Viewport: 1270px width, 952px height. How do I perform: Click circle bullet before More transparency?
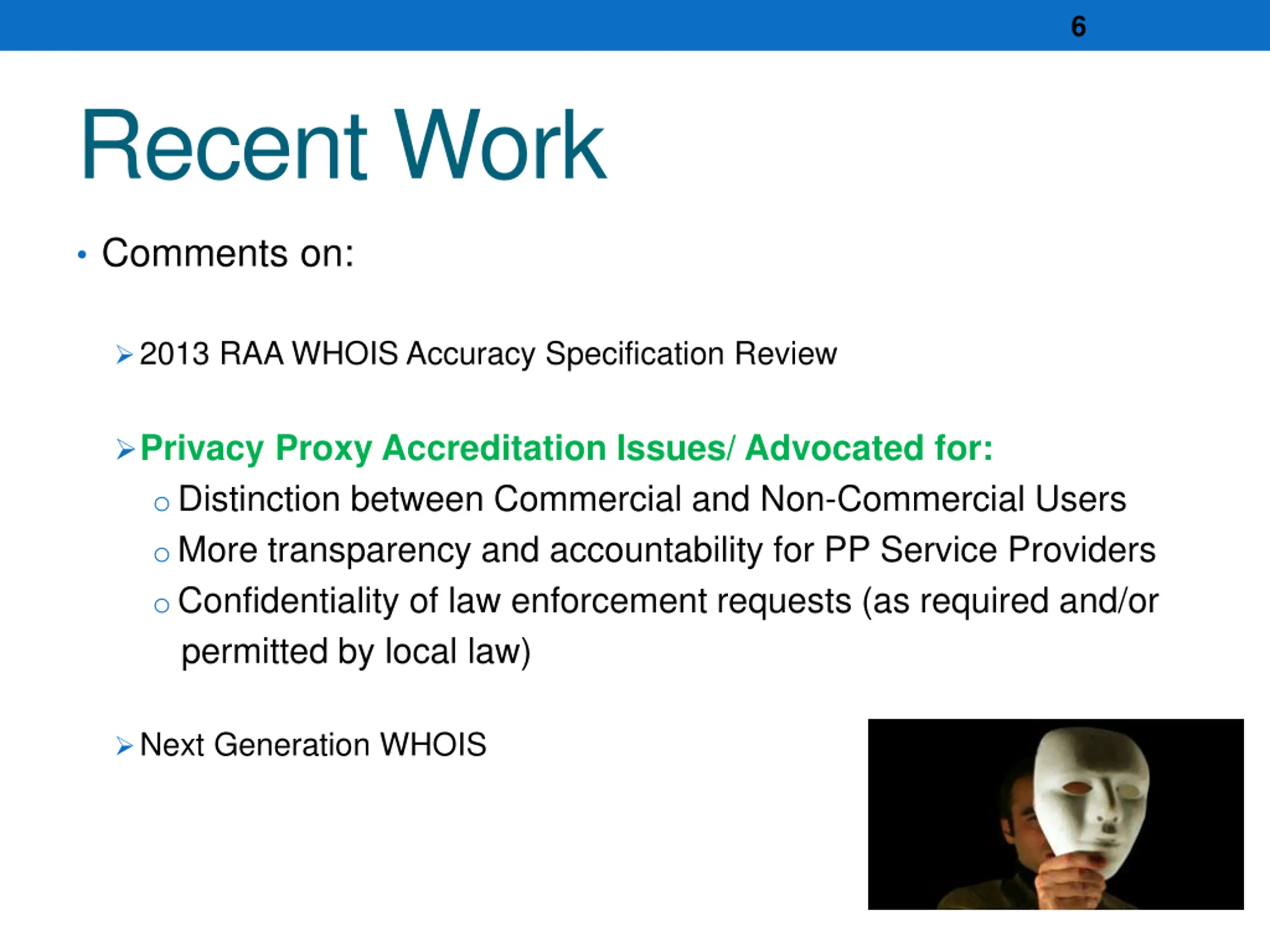pyautogui.click(x=162, y=554)
